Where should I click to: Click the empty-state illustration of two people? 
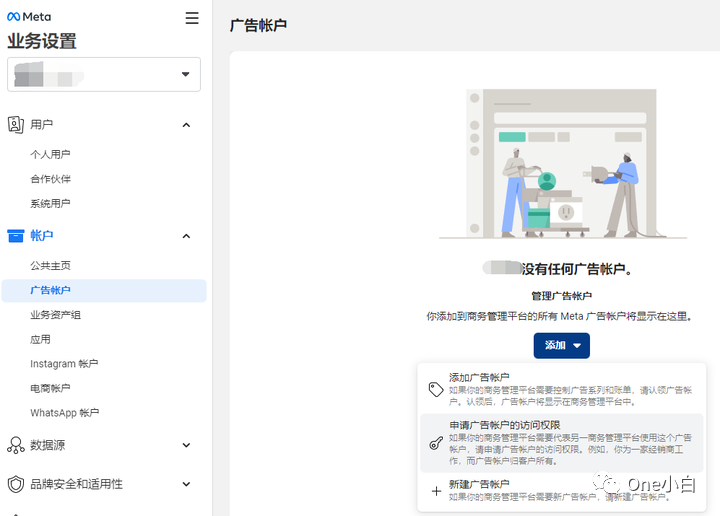562,164
